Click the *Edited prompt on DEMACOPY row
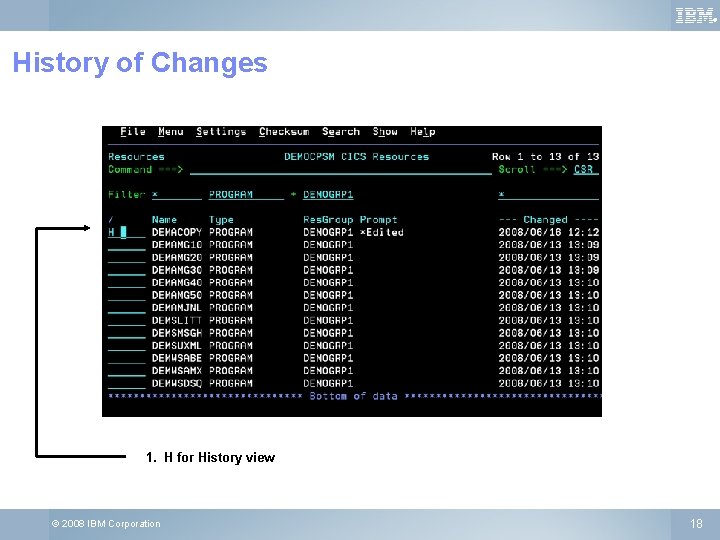Viewport: 720px width, 540px height. point(382,232)
